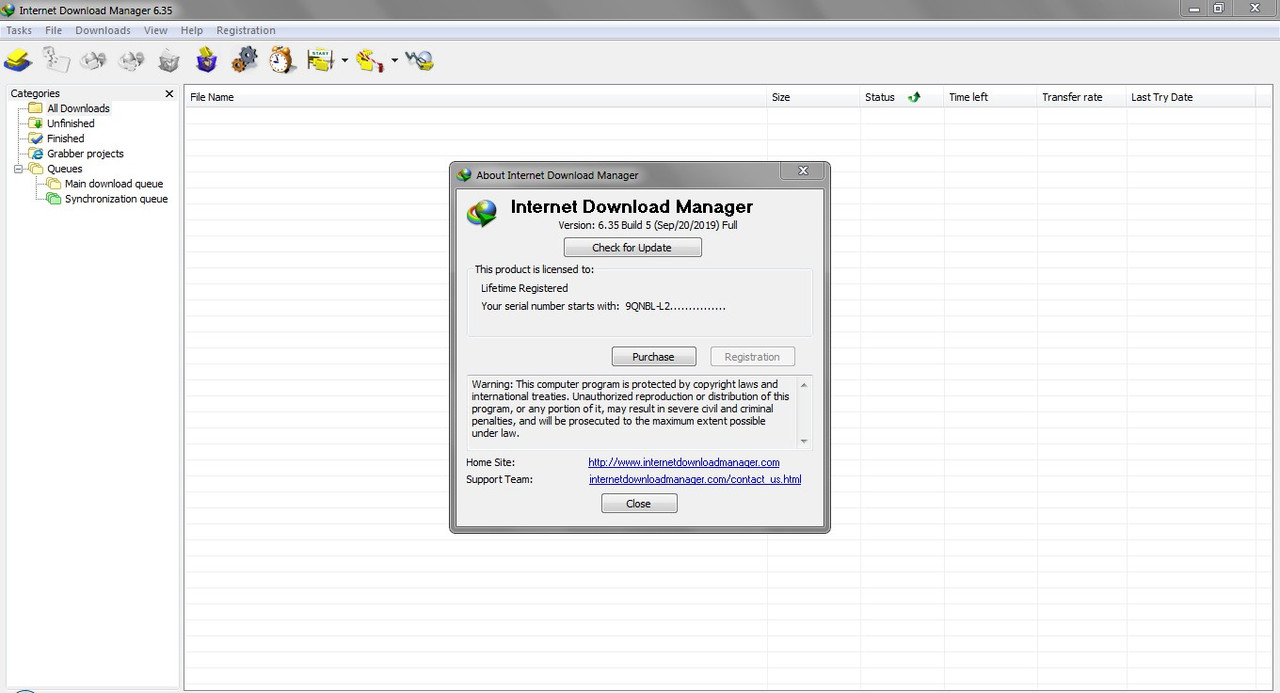Close the Categories panel
The height and width of the screenshot is (693, 1280).
[x=169, y=93]
